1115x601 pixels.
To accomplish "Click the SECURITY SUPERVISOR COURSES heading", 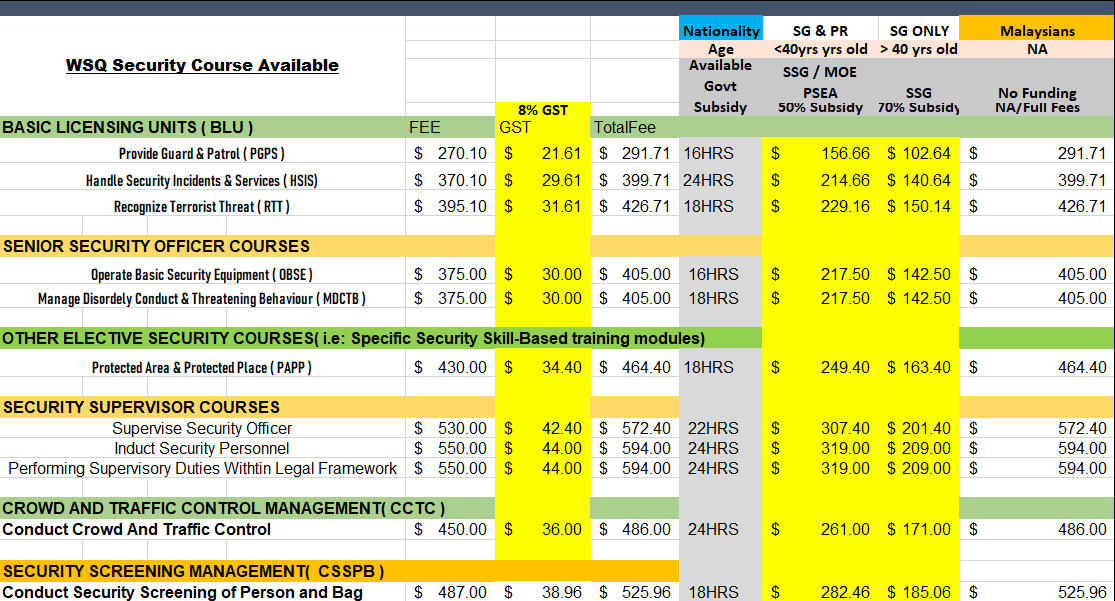I will [141, 407].
